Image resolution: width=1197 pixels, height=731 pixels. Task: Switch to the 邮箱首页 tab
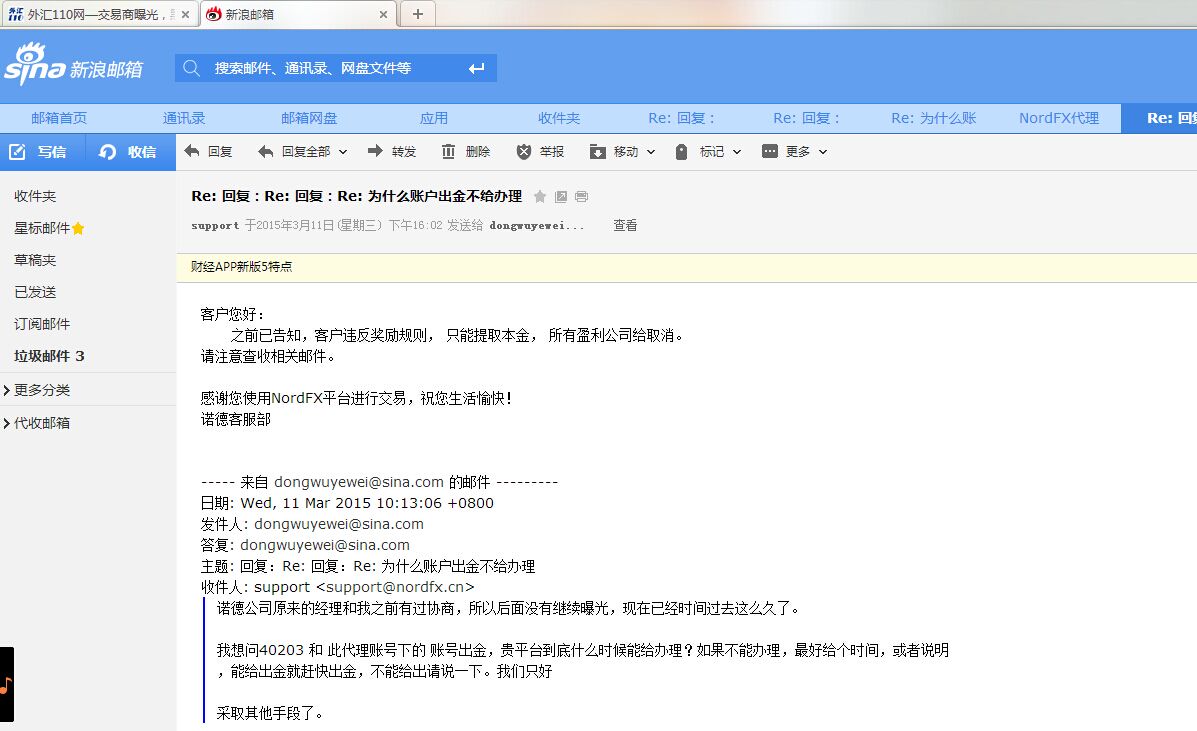point(59,118)
